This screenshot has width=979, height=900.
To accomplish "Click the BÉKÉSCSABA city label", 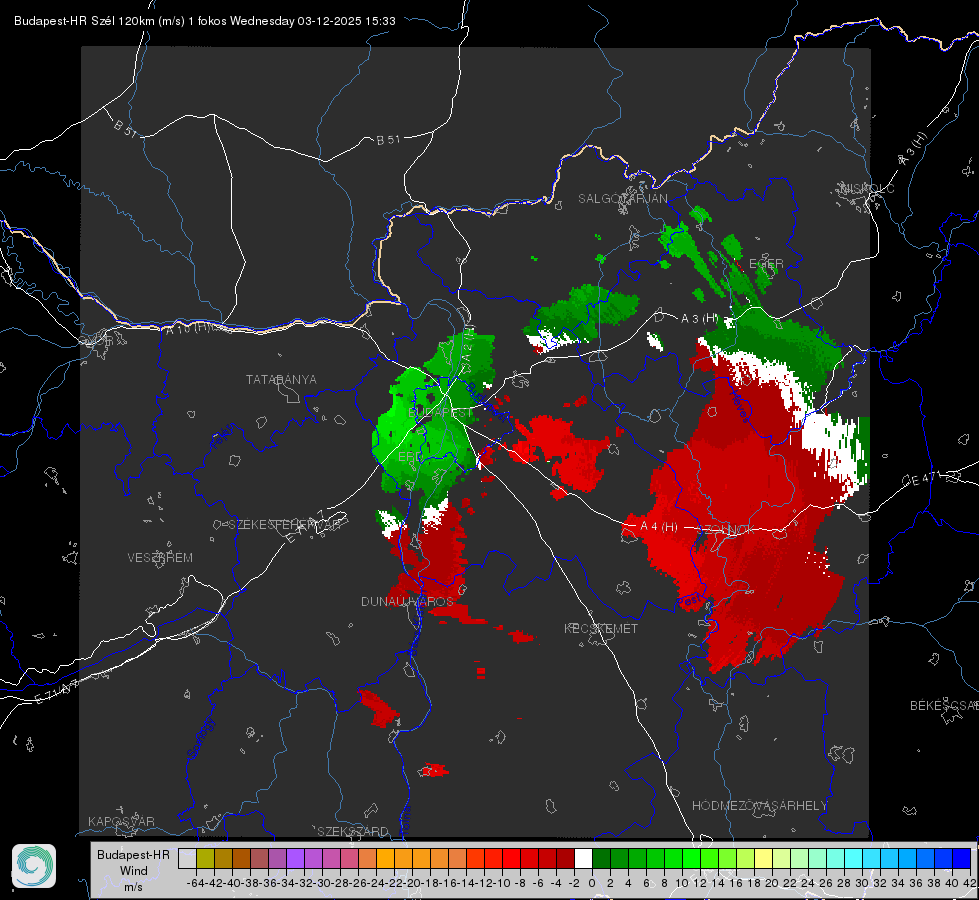I will coord(944,705).
